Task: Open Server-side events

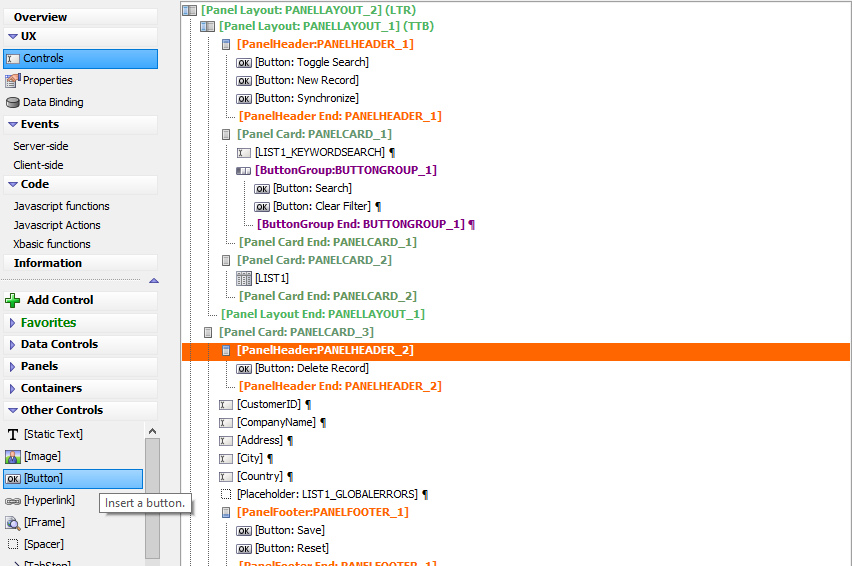Action: pyautogui.click(x=41, y=146)
